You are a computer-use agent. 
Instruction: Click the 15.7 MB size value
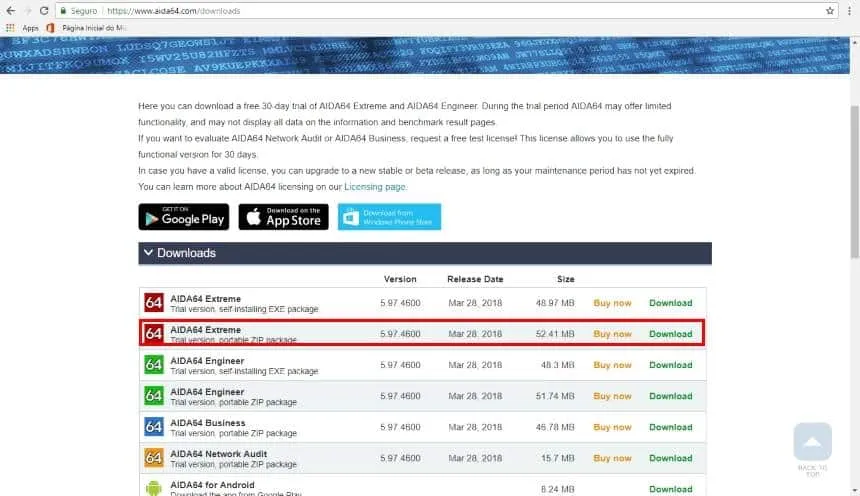pos(557,458)
